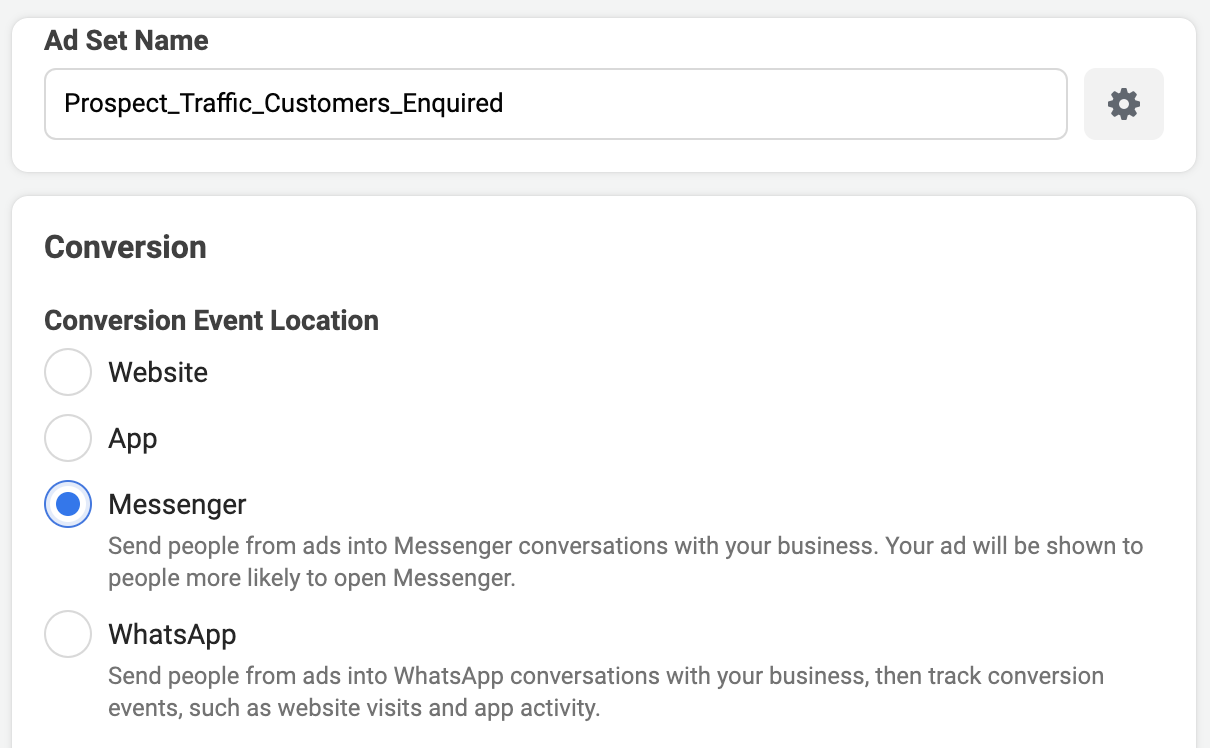Click the WhatsApp description paragraph
The image size is (1210, 748).
click(606, 692)
